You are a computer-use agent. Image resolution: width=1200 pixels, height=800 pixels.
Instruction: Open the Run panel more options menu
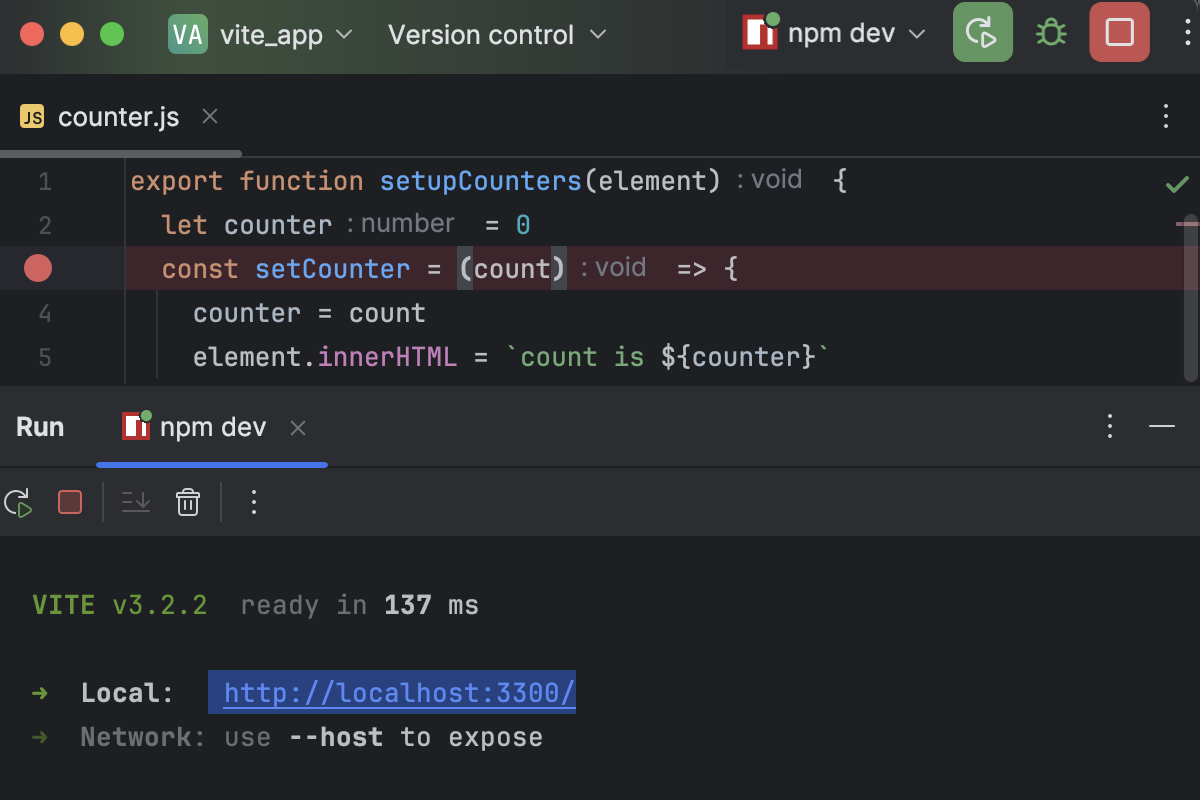pyautogui.click(x=1109, y=426)
